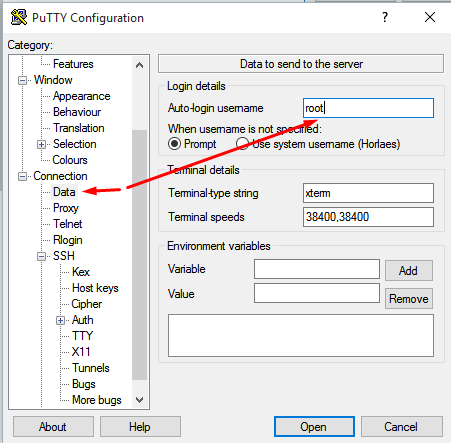Focus the Terminal-type string field
The height and width of the screenshot is (443, 451).
tap(368, 193)
